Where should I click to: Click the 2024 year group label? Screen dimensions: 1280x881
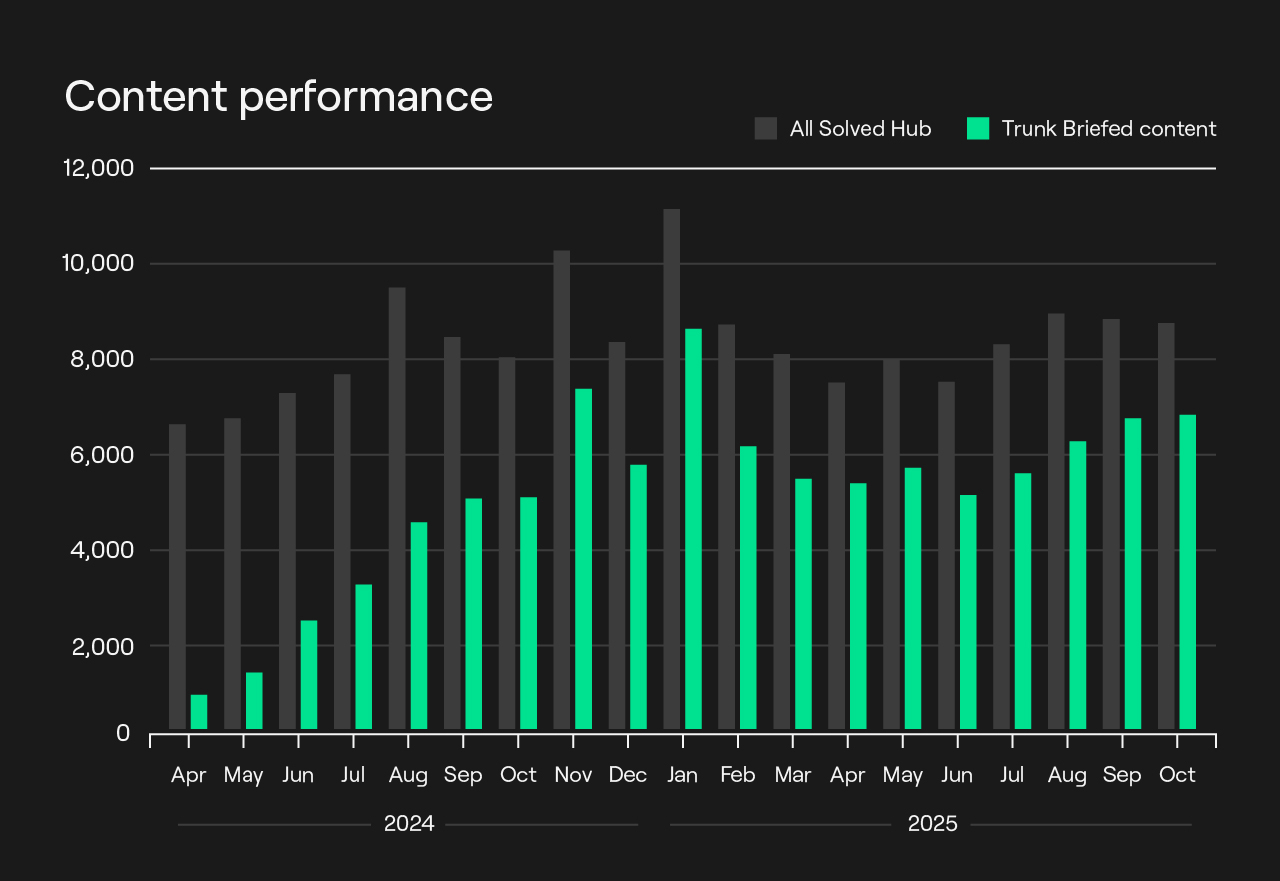pos(409,825)
